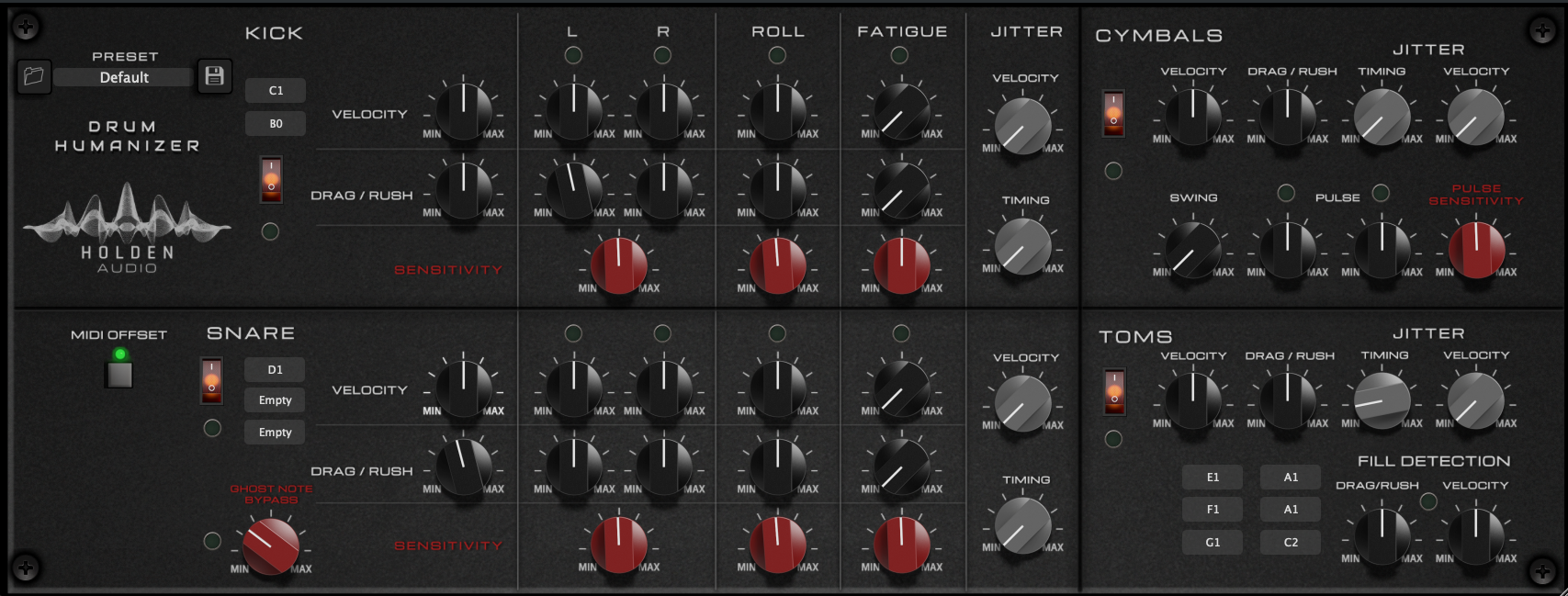
Task: Open the Default preset name selector
Action: click(124, 77)
